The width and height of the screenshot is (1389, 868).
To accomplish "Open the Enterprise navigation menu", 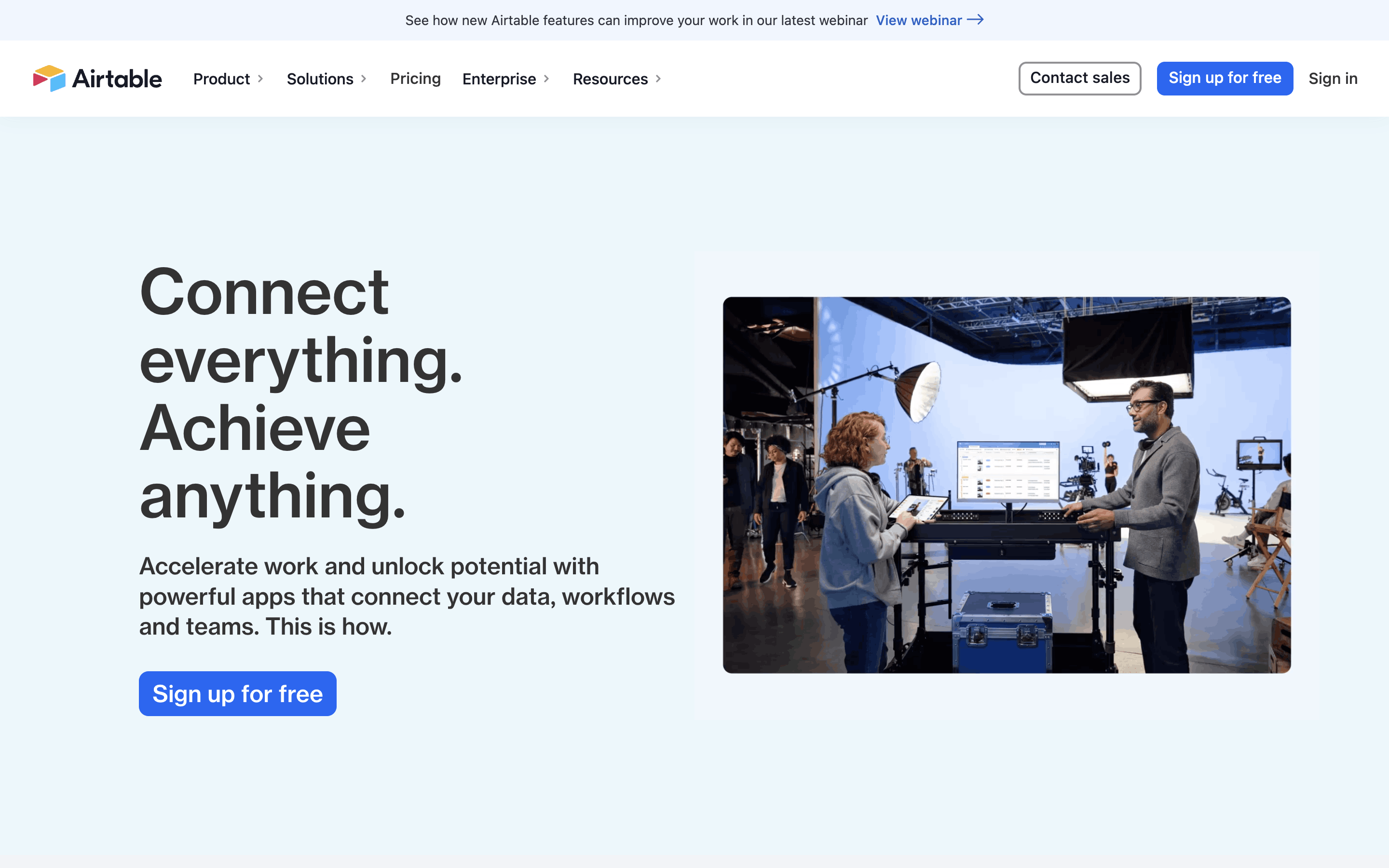I will coord(499,79).
